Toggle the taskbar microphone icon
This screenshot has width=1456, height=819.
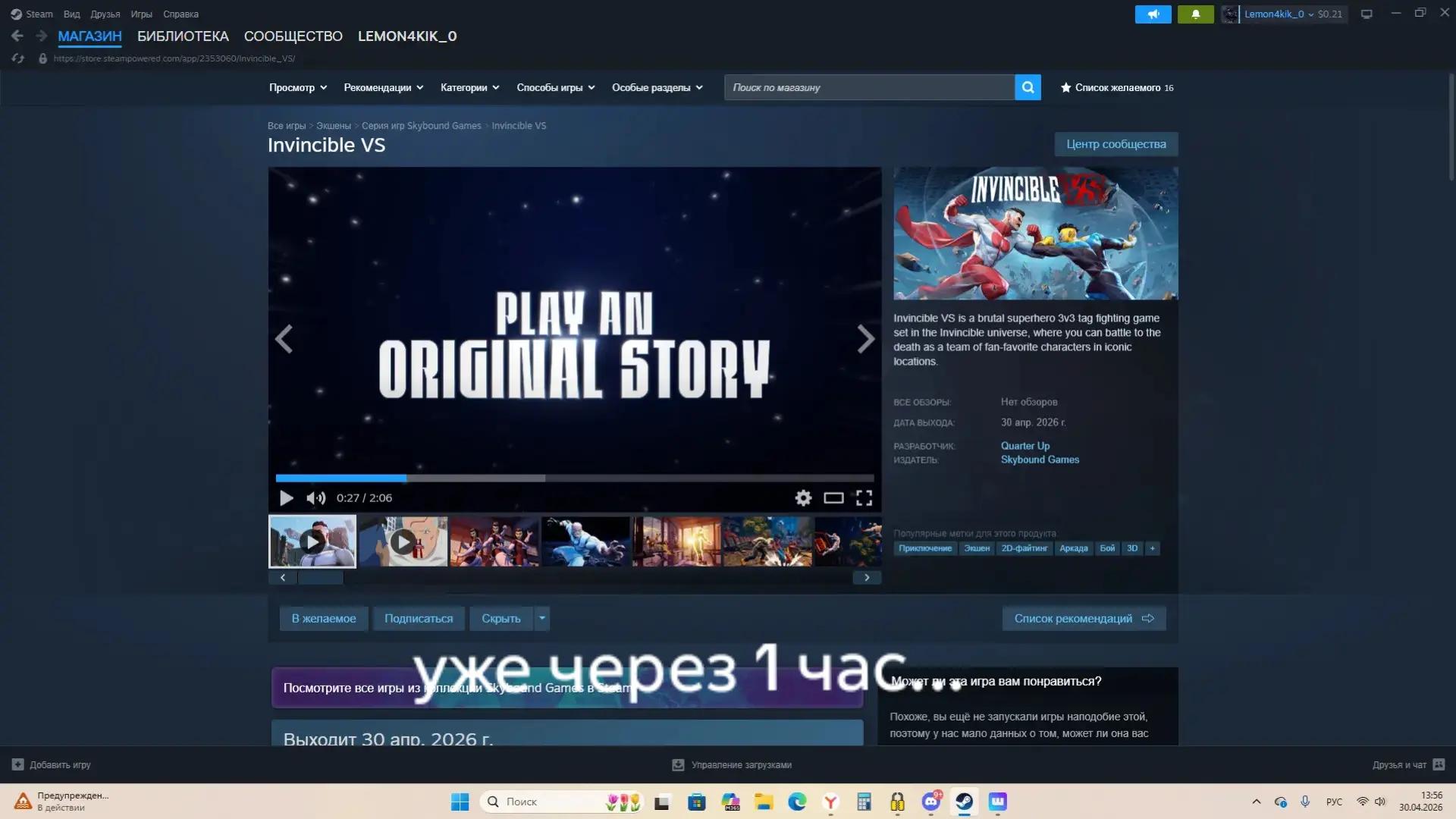1305,802
